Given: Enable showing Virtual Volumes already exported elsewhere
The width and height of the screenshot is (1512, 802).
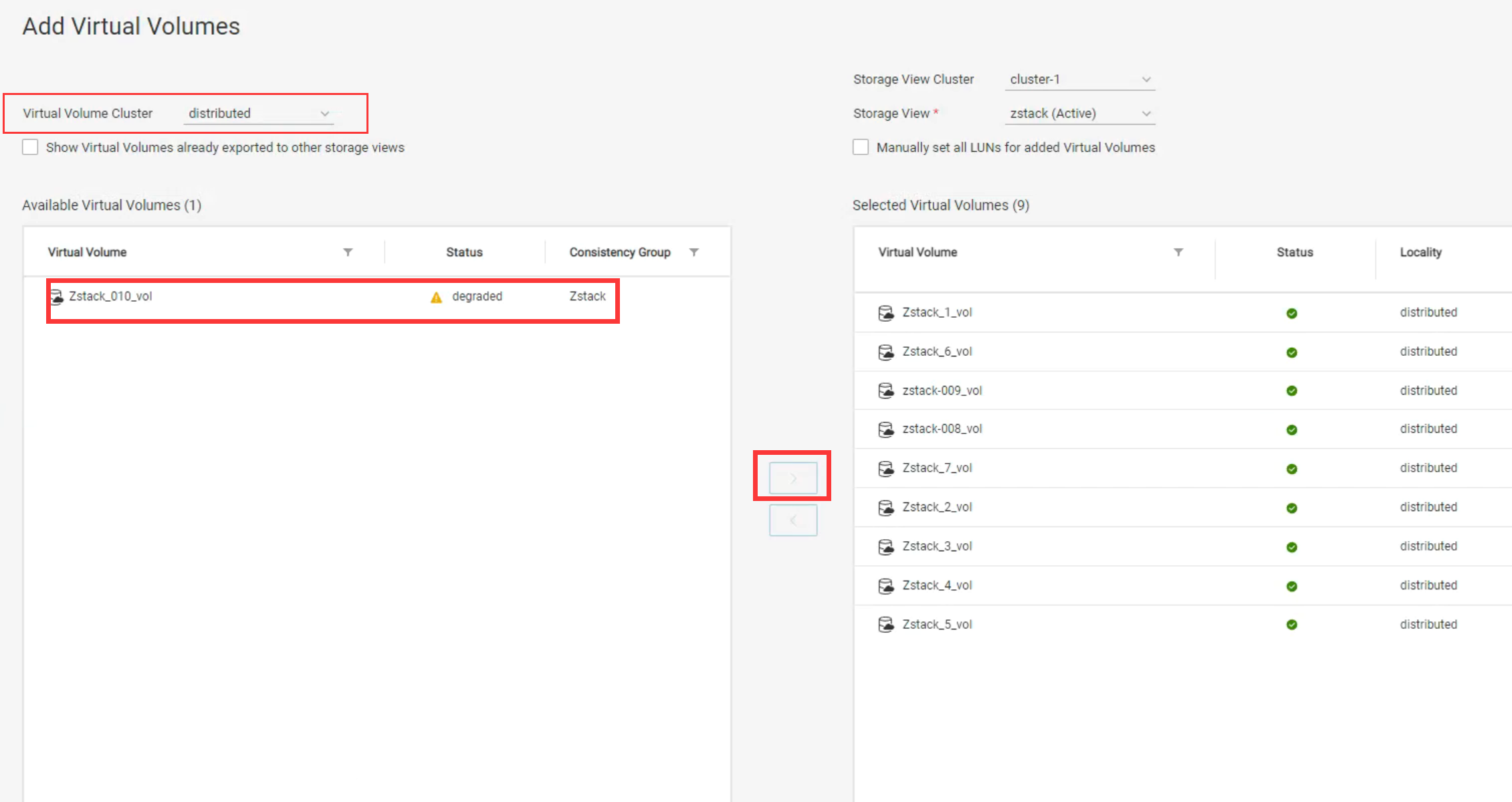Looking at the screenshot, I should tap(30, 147).
